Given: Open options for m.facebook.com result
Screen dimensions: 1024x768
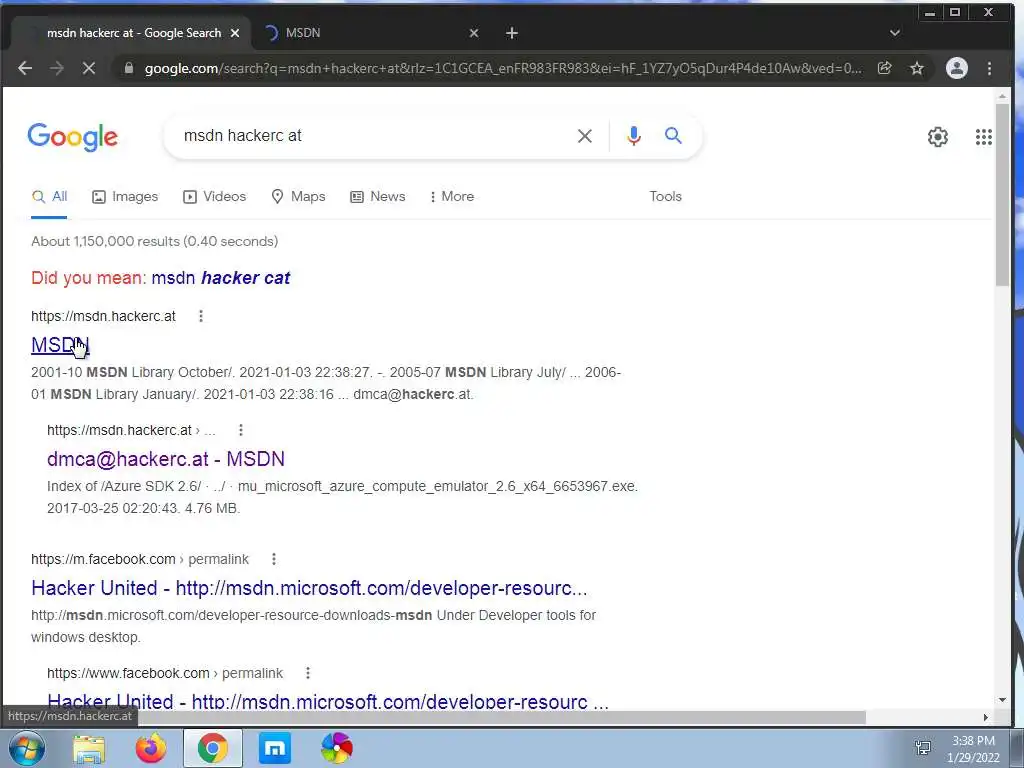Looking at the screenshot, I should pyautogui.click(x=274, y=559).
